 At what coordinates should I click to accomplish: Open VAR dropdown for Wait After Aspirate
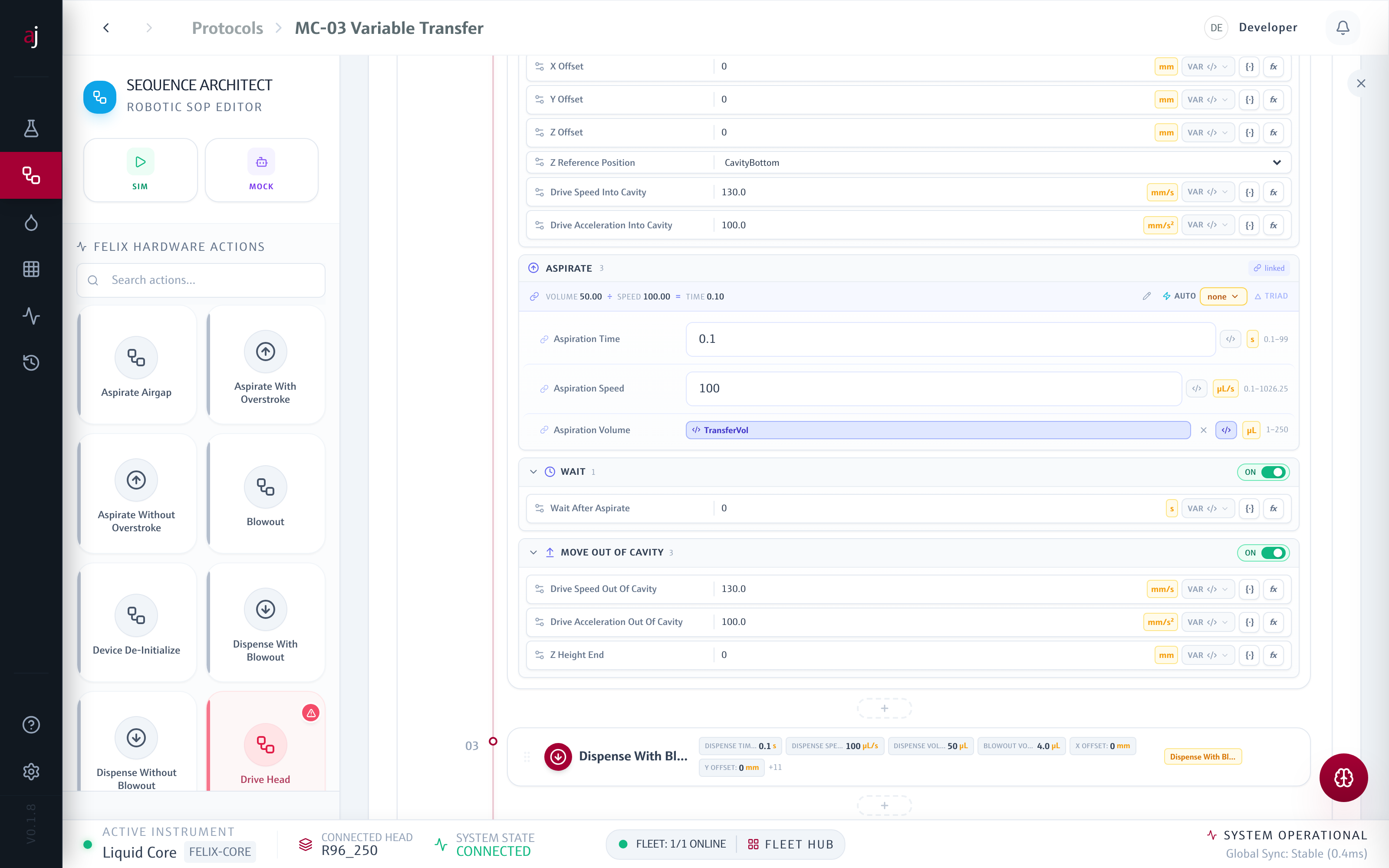click(x=1208, y=509)
